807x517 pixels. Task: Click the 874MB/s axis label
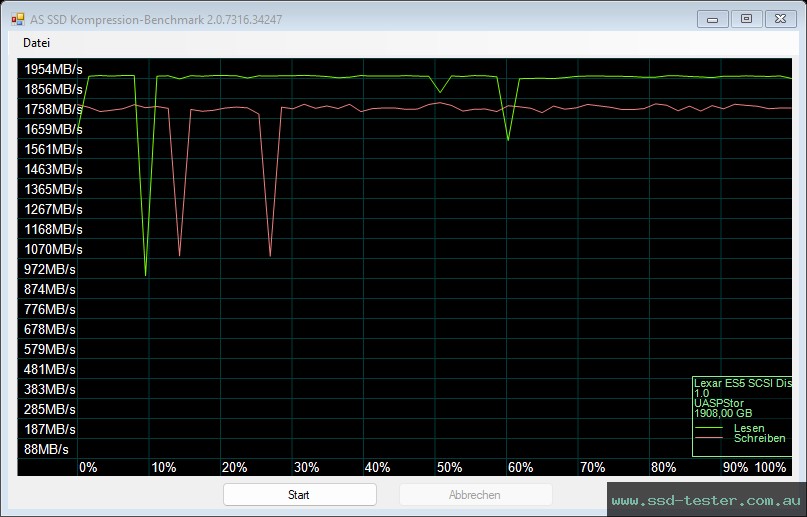click(x=49, y=290)
